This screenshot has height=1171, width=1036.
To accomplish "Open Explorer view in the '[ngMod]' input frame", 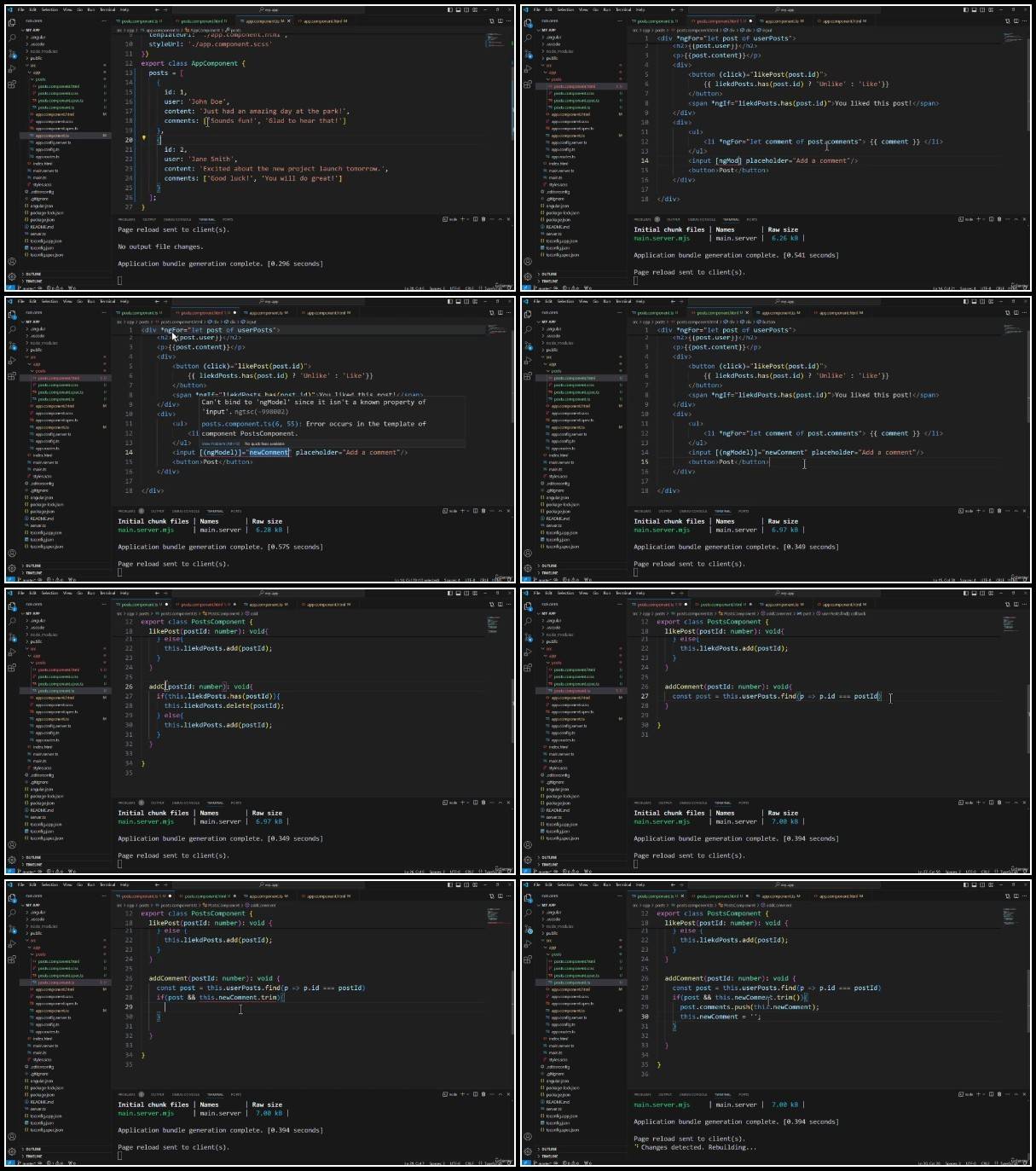I will click(528, 23).
